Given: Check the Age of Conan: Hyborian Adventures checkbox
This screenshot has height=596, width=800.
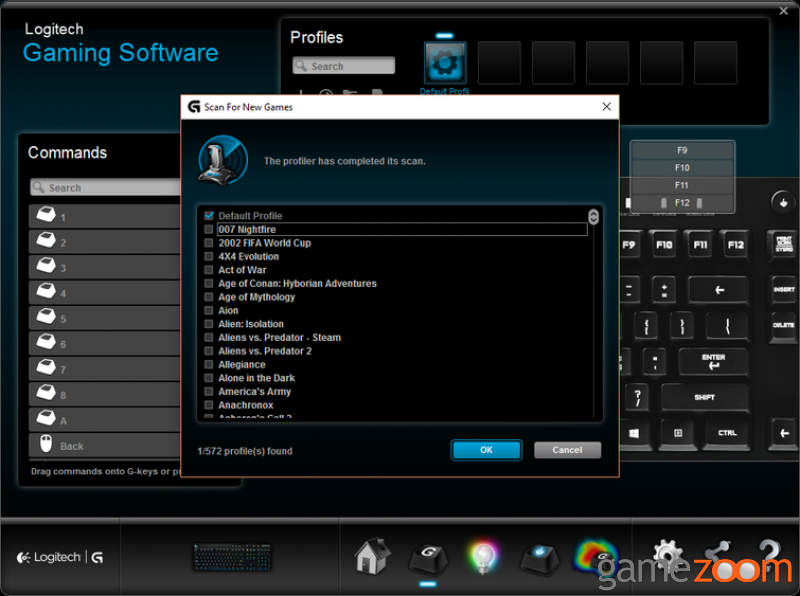Looking at the screenshot, I should click(209, 283).
